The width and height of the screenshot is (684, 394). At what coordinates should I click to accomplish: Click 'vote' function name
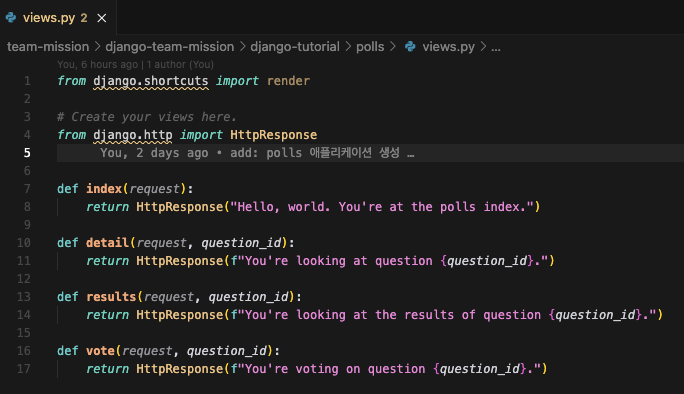[x=100, y=351]
